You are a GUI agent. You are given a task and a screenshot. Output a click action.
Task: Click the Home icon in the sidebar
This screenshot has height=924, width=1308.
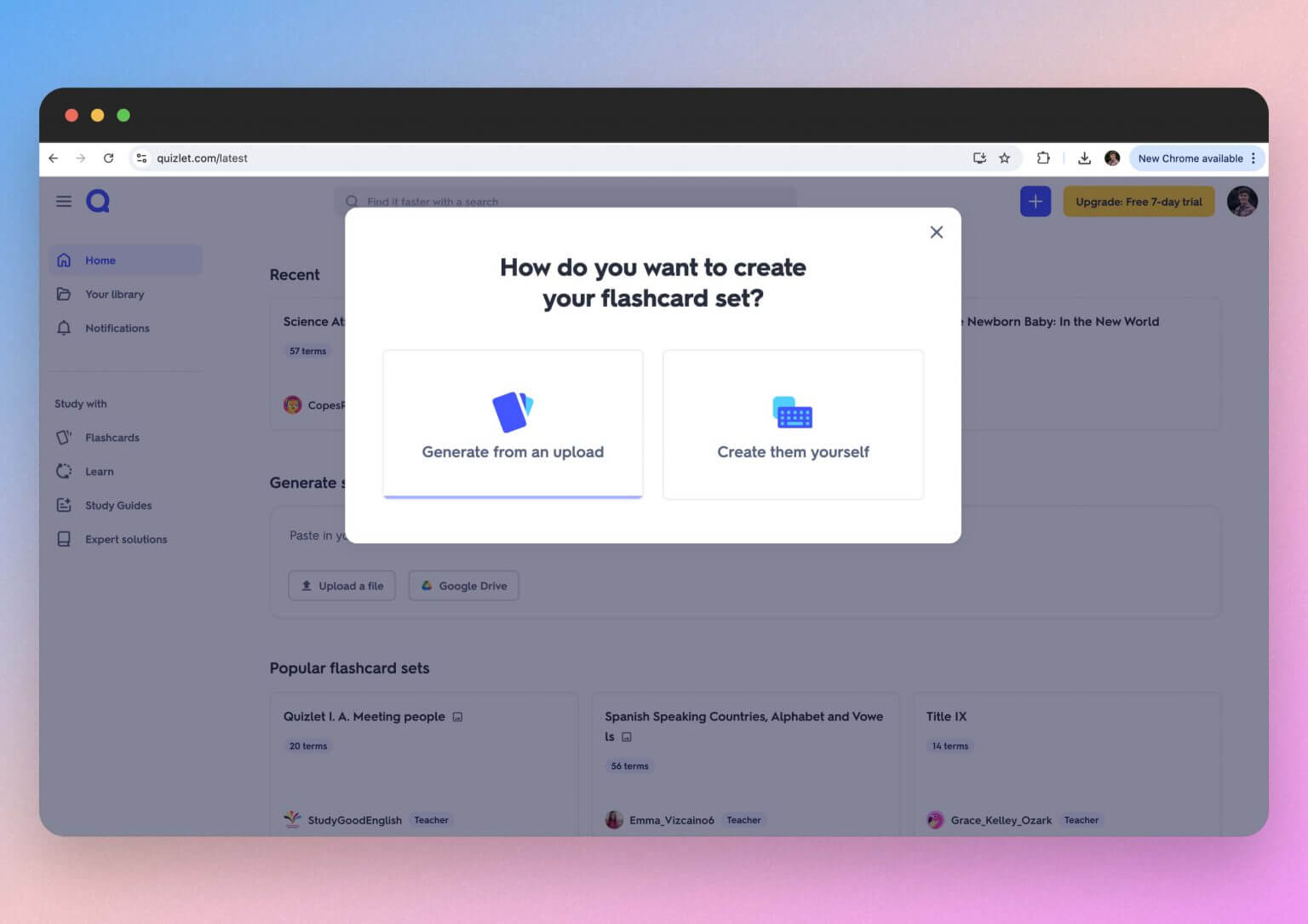coord(64,260)
